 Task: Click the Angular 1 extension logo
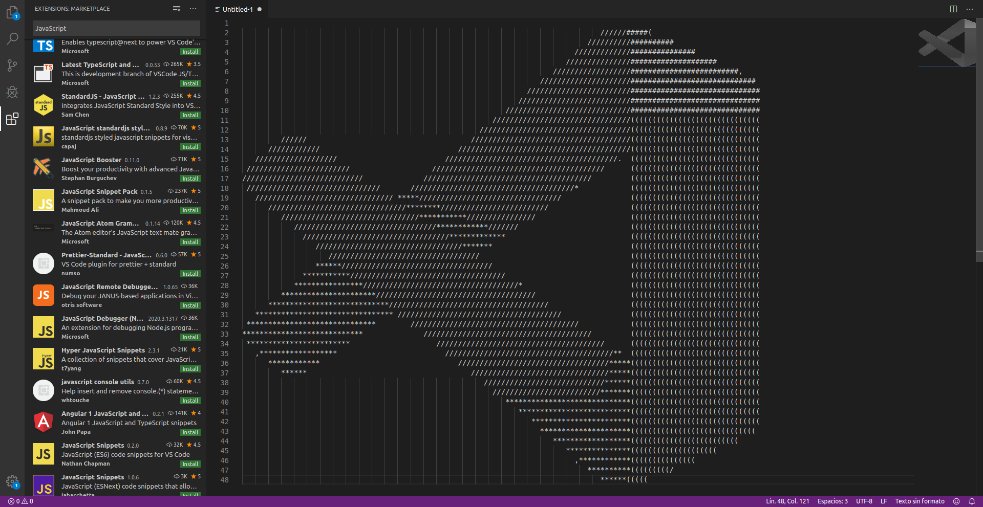tap(43, 422)
